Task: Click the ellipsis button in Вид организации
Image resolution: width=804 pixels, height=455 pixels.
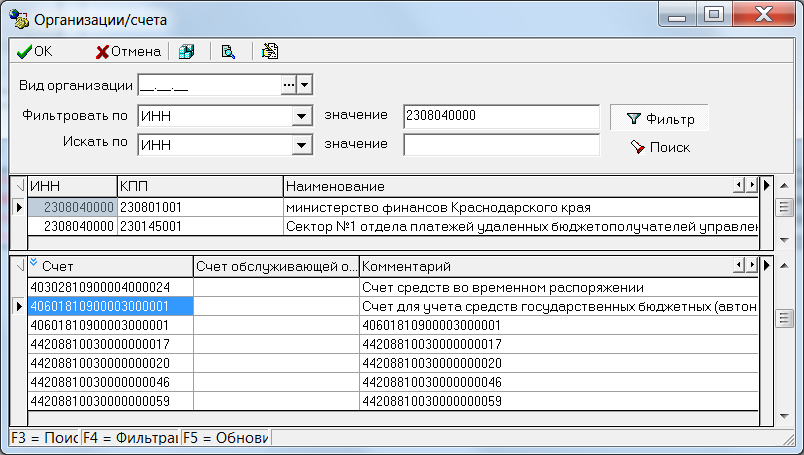Action: [288, 86]
